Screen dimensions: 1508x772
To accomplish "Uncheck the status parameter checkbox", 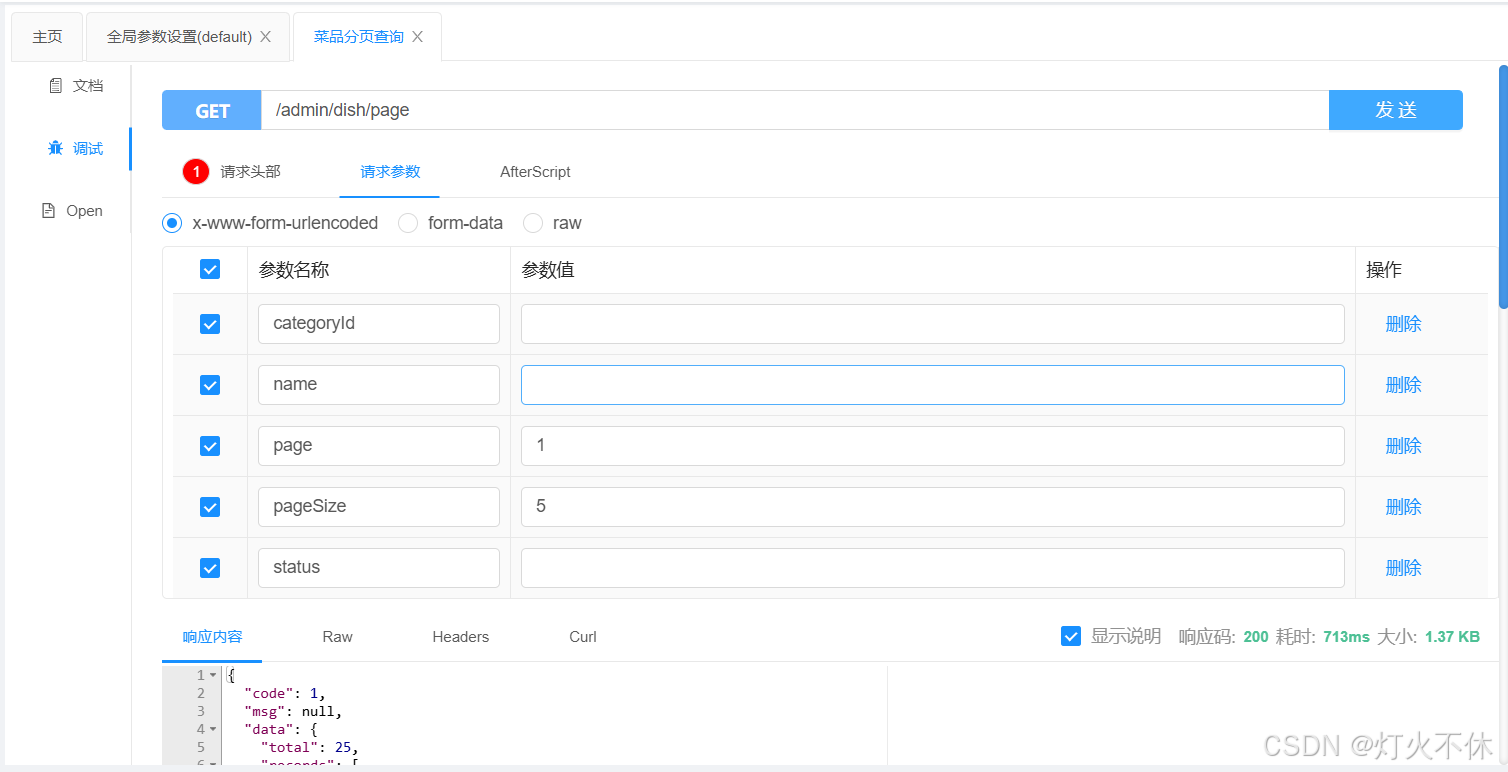I will (210, 568).
